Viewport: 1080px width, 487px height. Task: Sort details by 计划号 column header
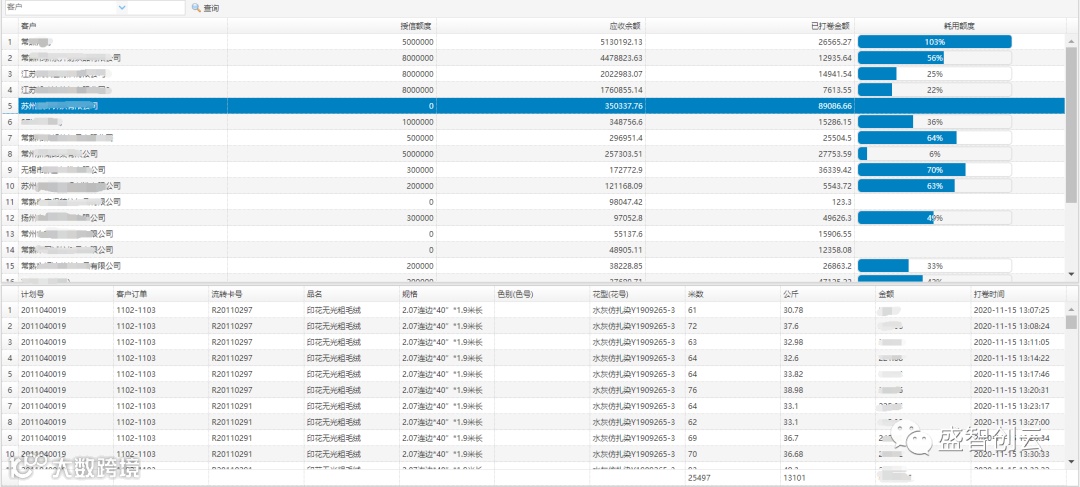tap(32, 293)
